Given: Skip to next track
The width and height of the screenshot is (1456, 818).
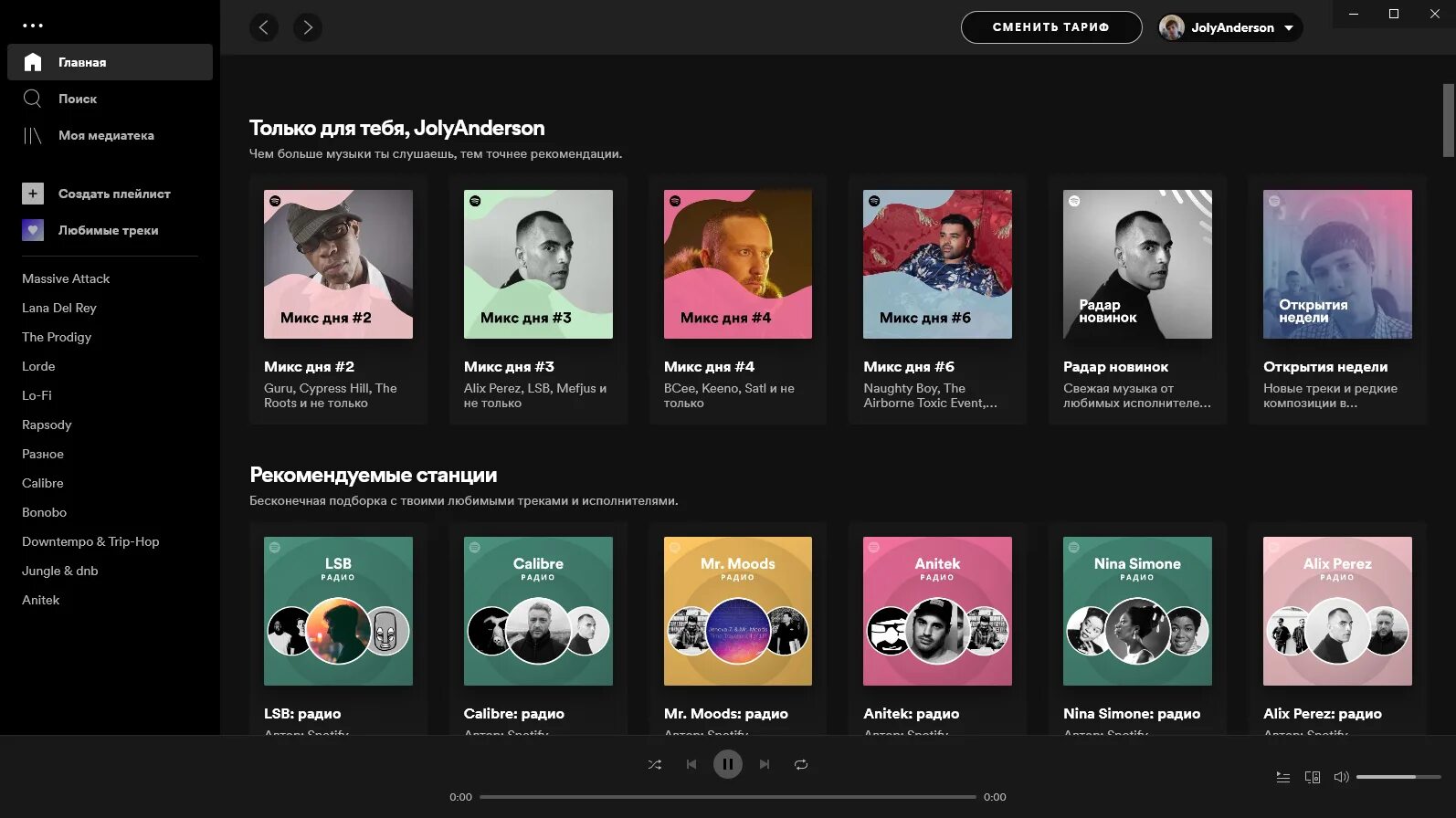Looking at the screenshot, I should (765, 765).
